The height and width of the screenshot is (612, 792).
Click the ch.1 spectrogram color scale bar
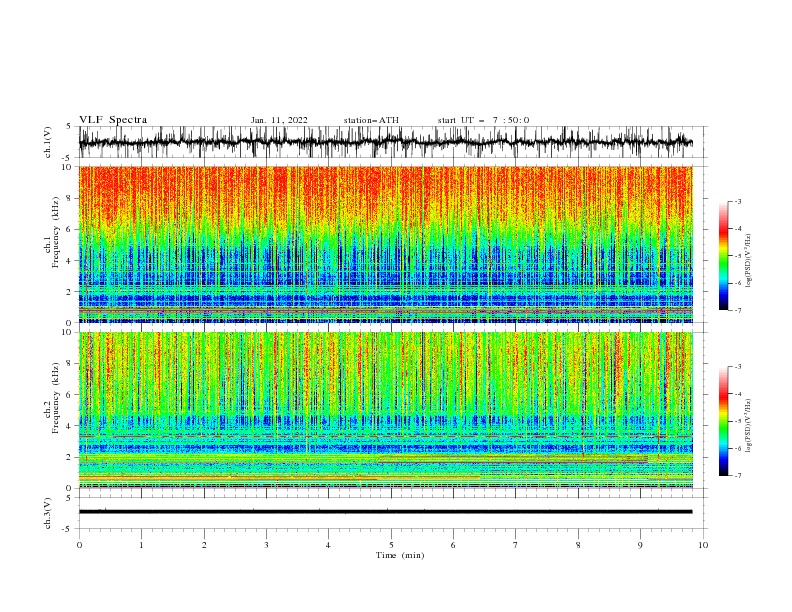point(723,256)
